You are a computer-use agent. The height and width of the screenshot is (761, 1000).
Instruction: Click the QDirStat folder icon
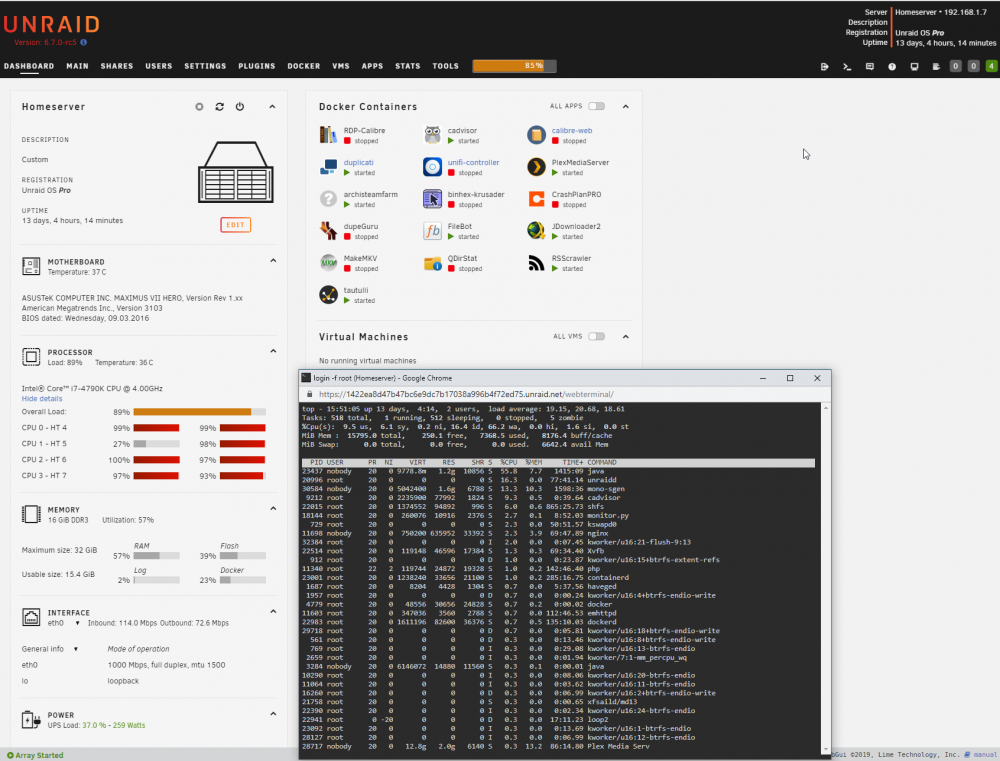(x=432, y=262)
